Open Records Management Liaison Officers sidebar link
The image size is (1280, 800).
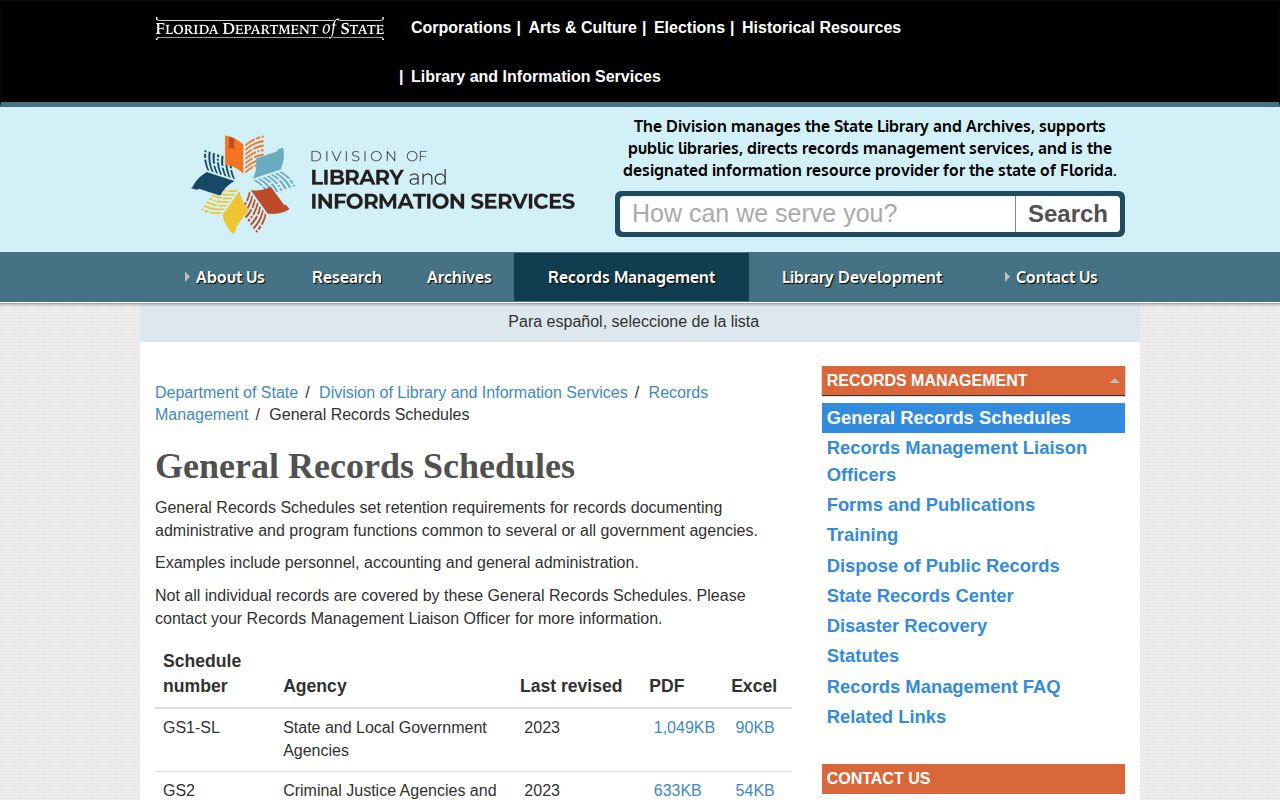(957, 461)
